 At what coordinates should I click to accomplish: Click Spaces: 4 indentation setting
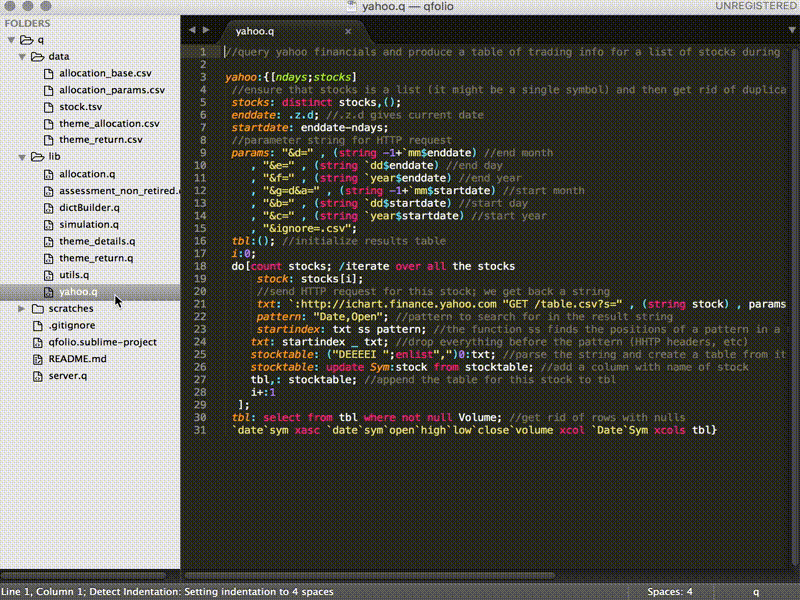point(670,592)
